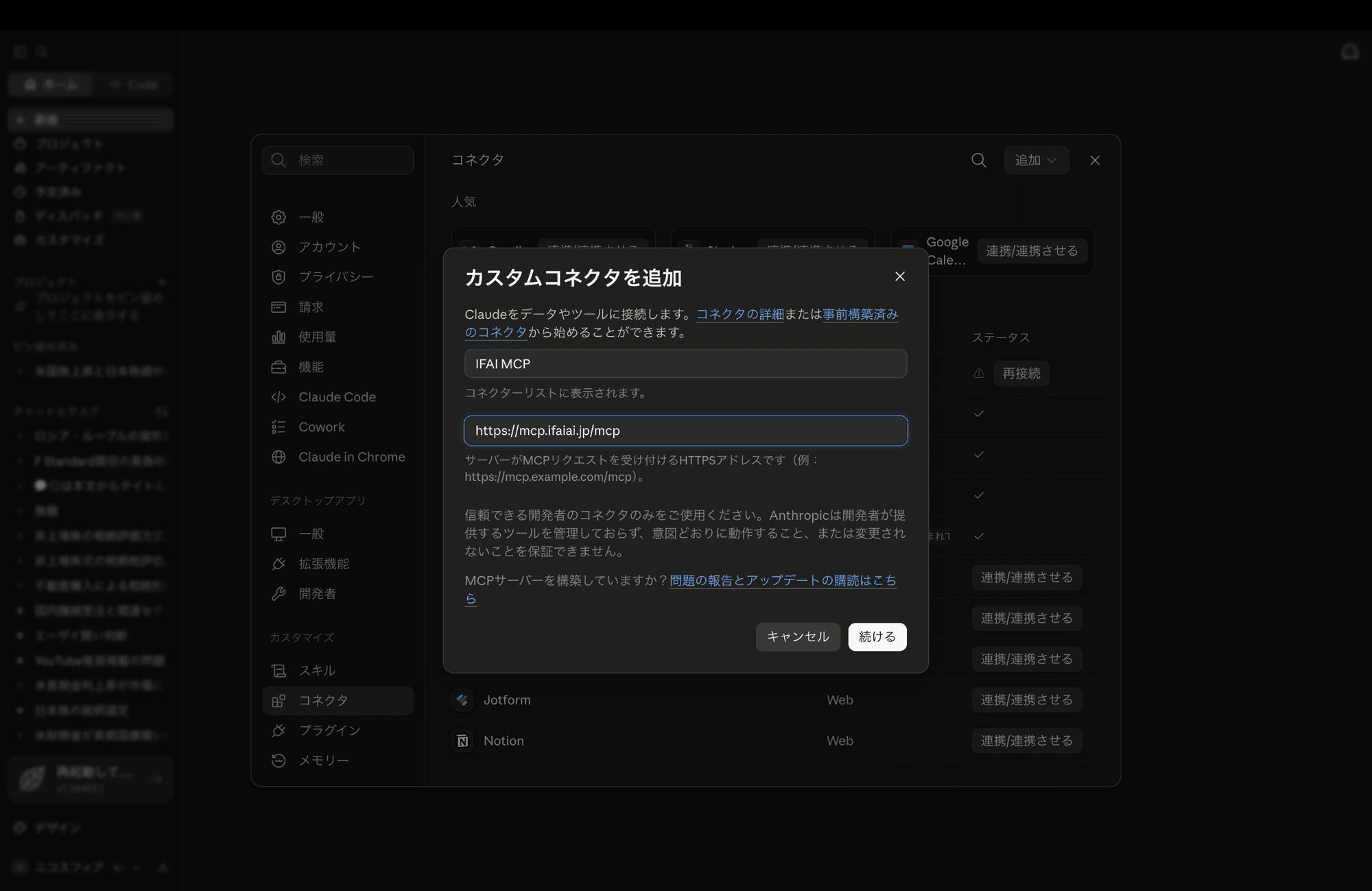The height and width of the screenshot is (891, 1372).
Task: Open the 使用量 settings
Action: 338,337
